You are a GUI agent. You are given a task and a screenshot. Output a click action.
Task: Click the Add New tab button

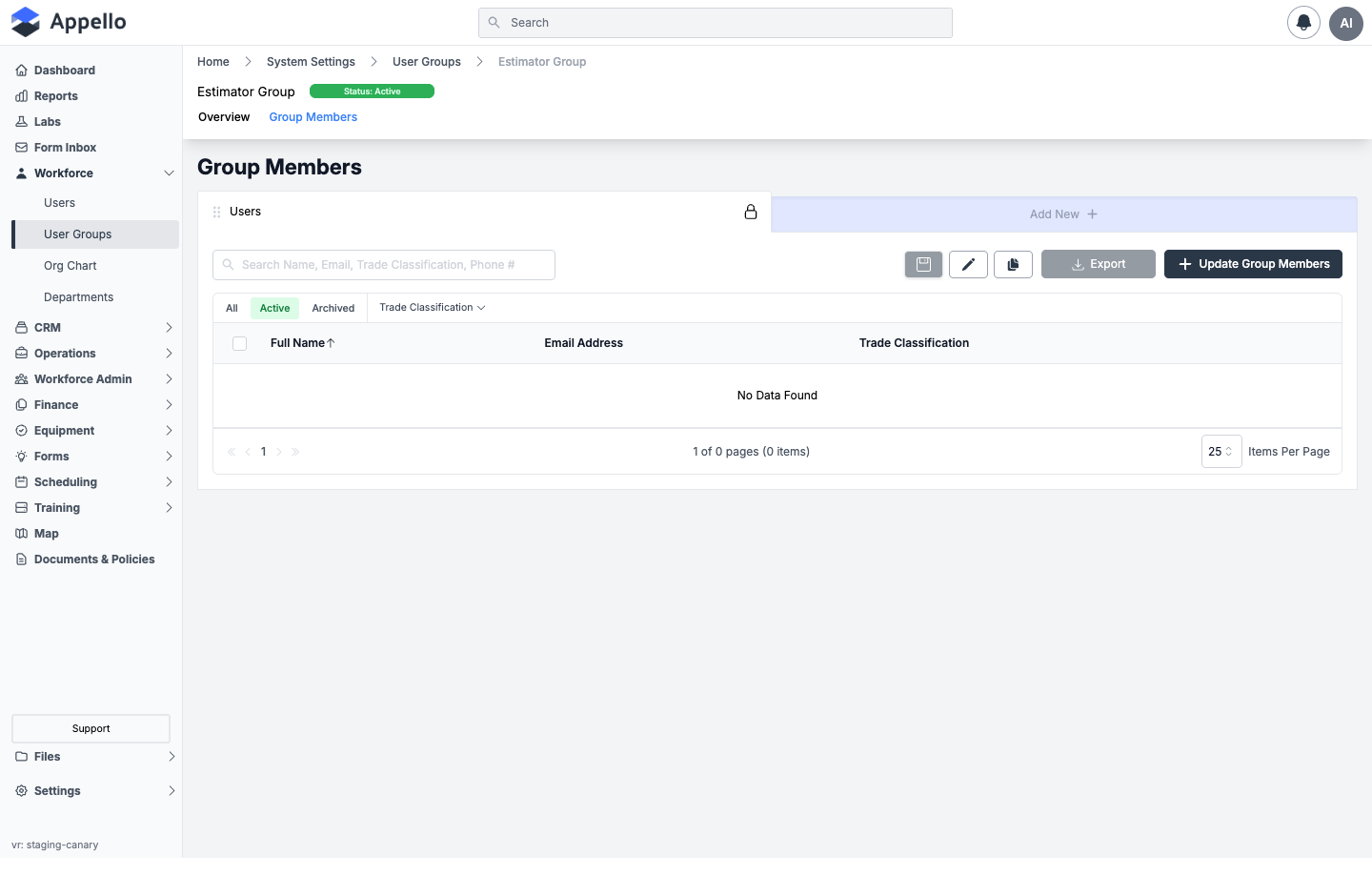1063,214
